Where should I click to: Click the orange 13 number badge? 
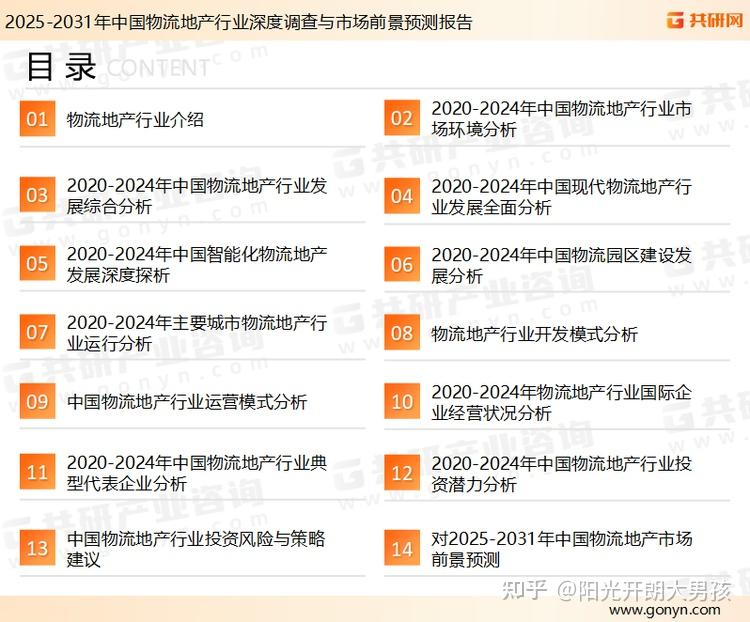pyautogui.click(x=37, y=548)
